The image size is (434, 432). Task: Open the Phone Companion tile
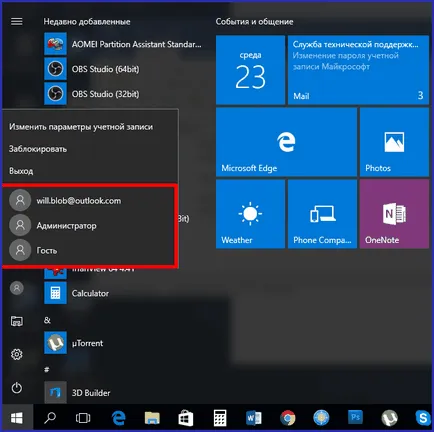tap(322, 214)
